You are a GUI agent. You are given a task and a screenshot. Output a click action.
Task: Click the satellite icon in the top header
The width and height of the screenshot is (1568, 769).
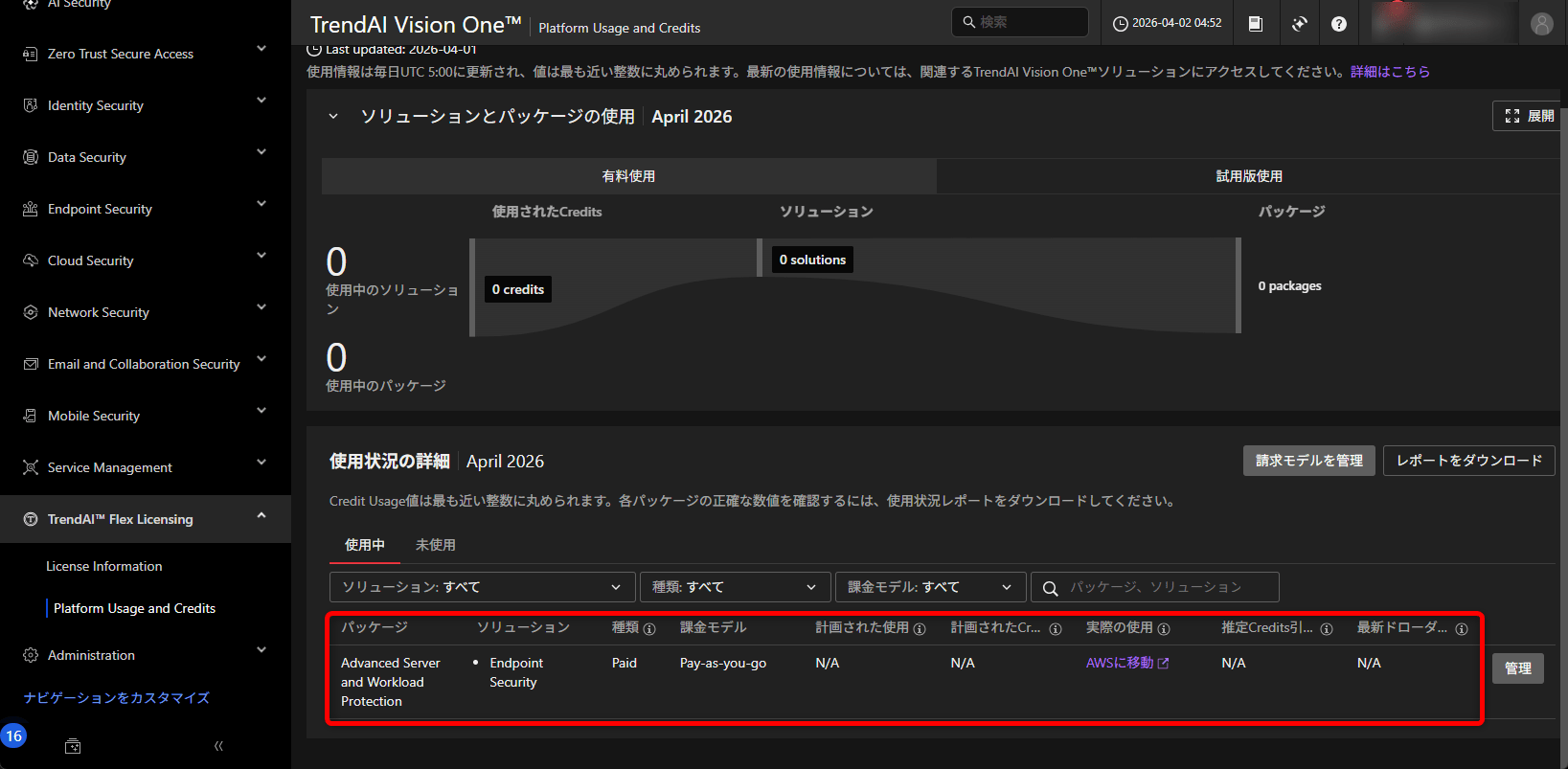(1299, 23)
